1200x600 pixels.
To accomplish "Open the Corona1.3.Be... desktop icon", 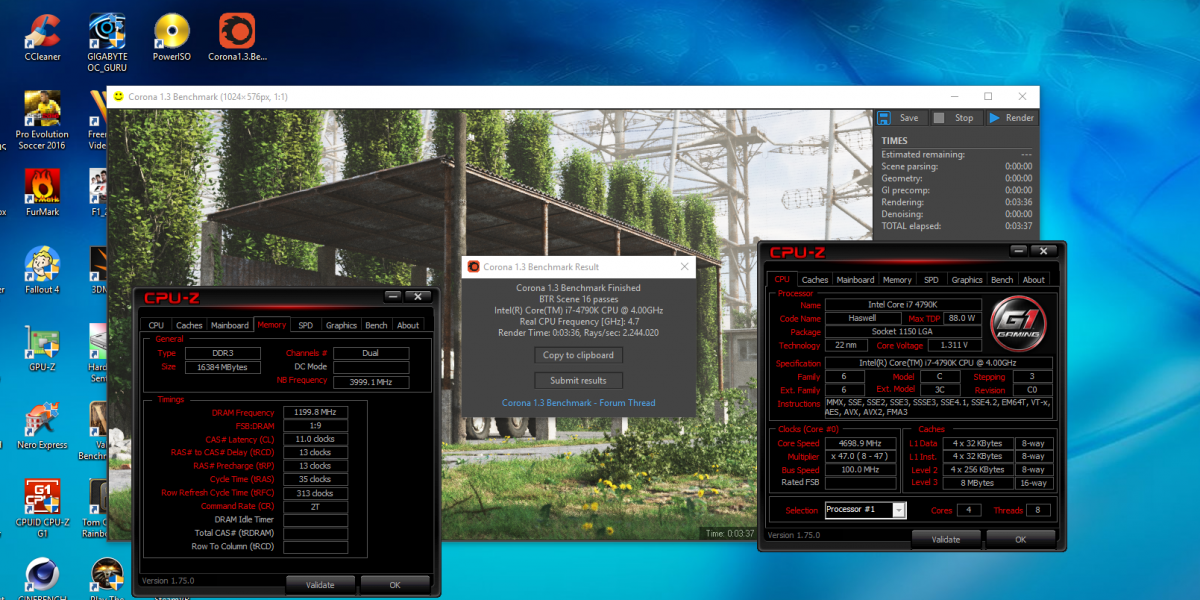I will point(237,38).
